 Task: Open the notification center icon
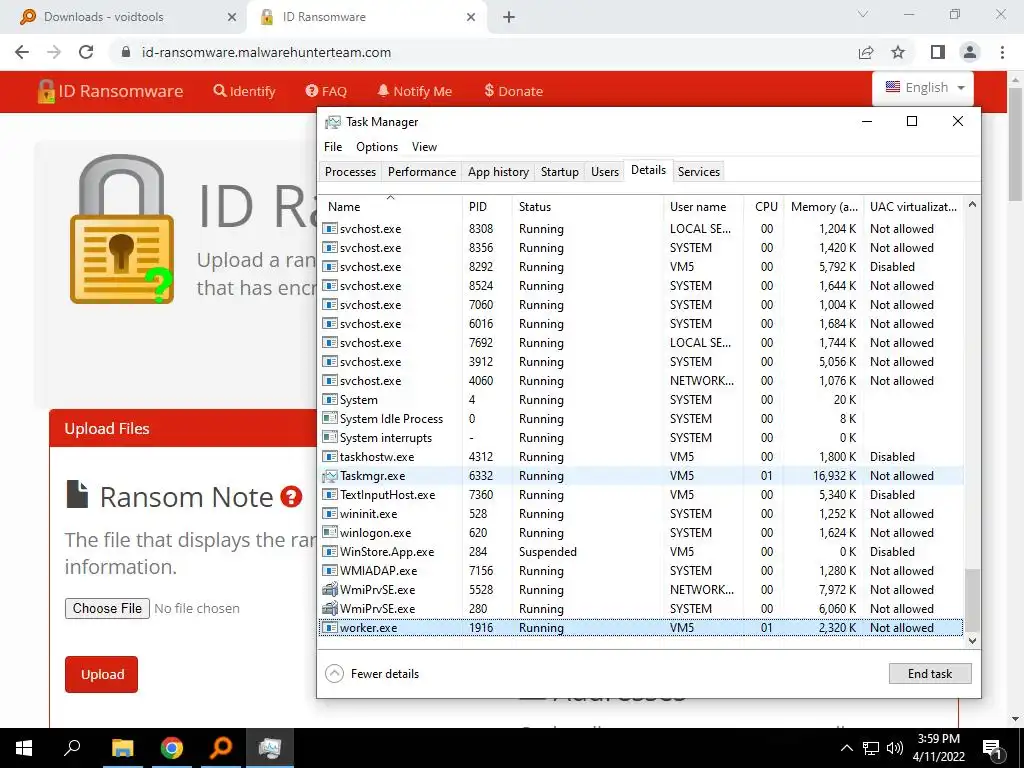(991, 749)
